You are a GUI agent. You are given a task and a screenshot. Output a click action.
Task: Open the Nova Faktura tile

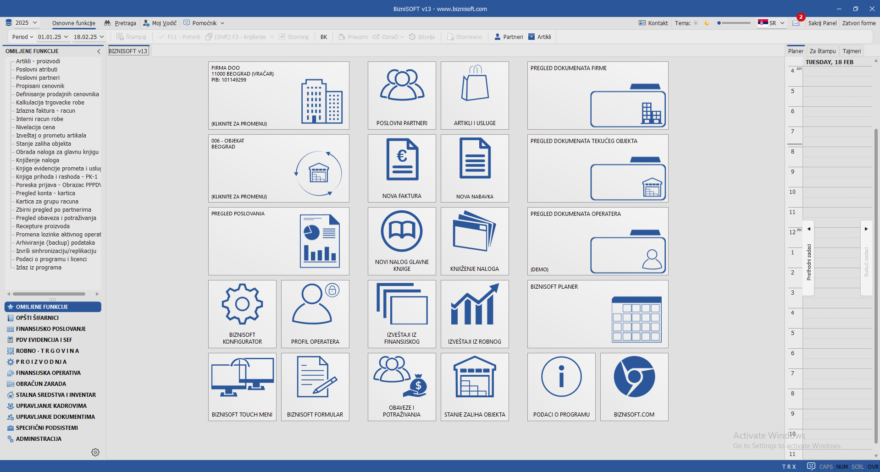click(x=401, y=168)
